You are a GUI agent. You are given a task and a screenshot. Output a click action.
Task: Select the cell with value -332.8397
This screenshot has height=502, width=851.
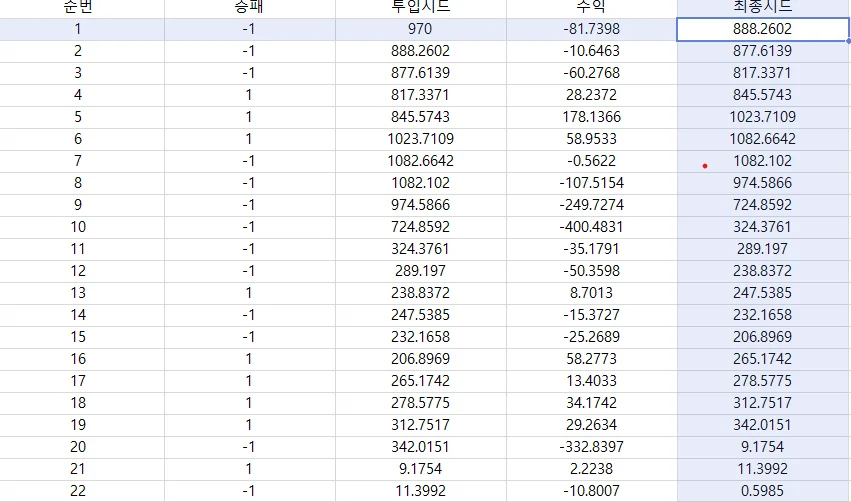click(x=592, y=447)
